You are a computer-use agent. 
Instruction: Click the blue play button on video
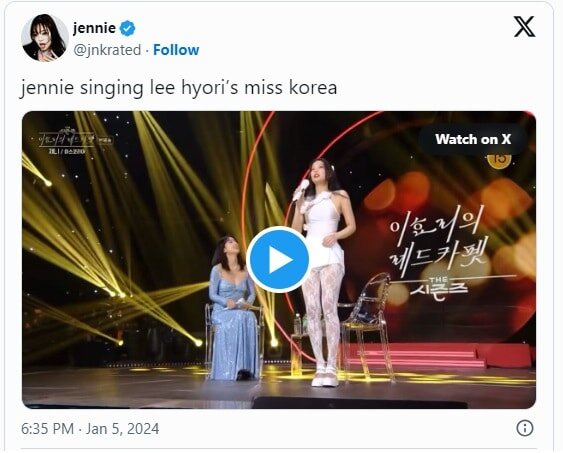pyautogui.click(x=279, y=259)
